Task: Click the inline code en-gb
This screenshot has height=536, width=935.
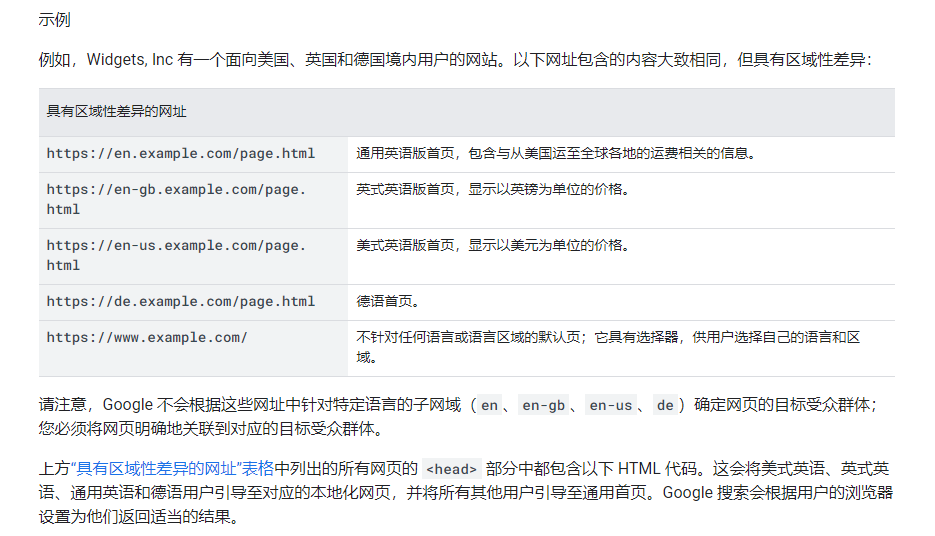Action: click(543, 405)
